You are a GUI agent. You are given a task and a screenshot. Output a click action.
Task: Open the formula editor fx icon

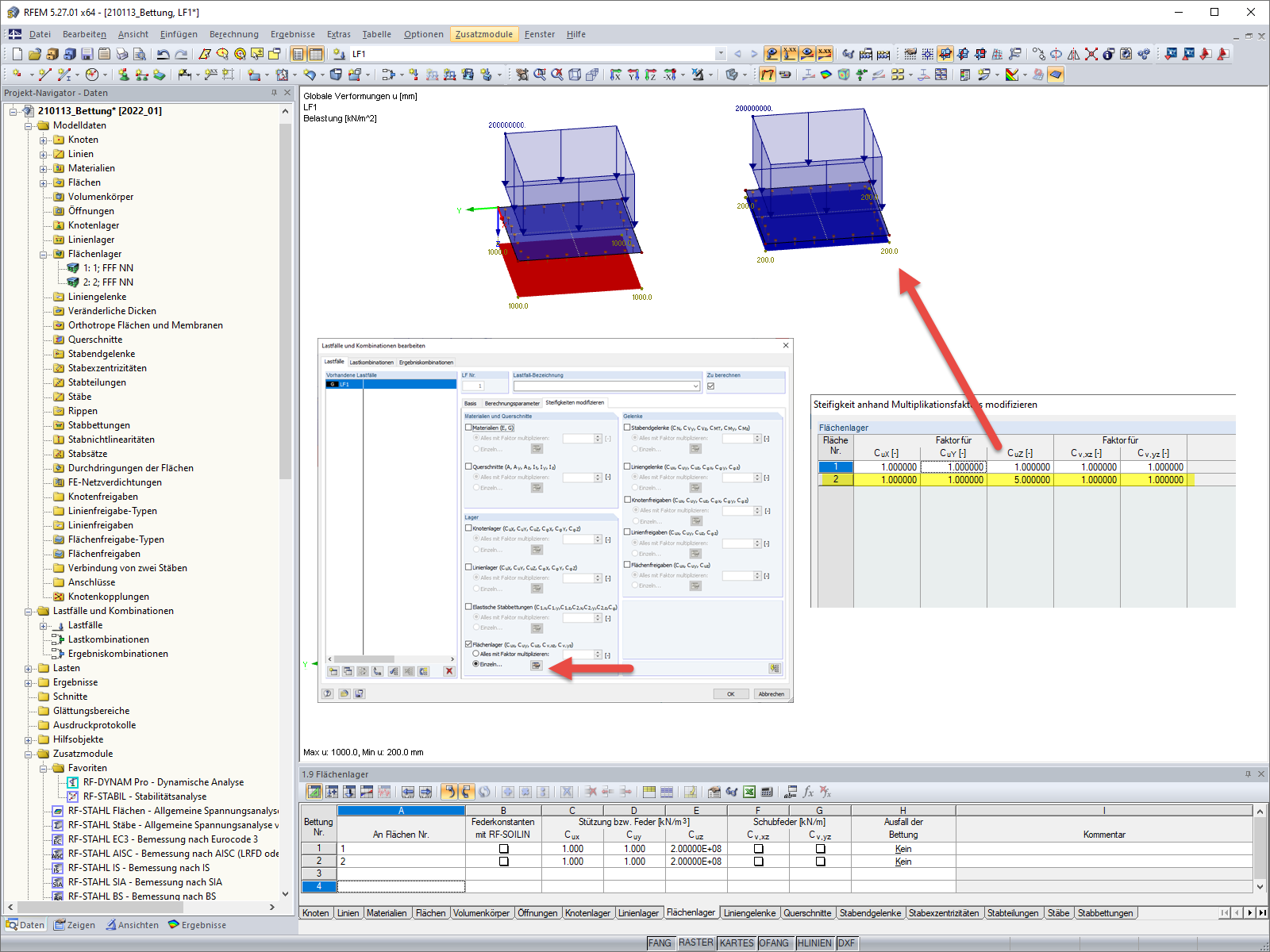808,792
